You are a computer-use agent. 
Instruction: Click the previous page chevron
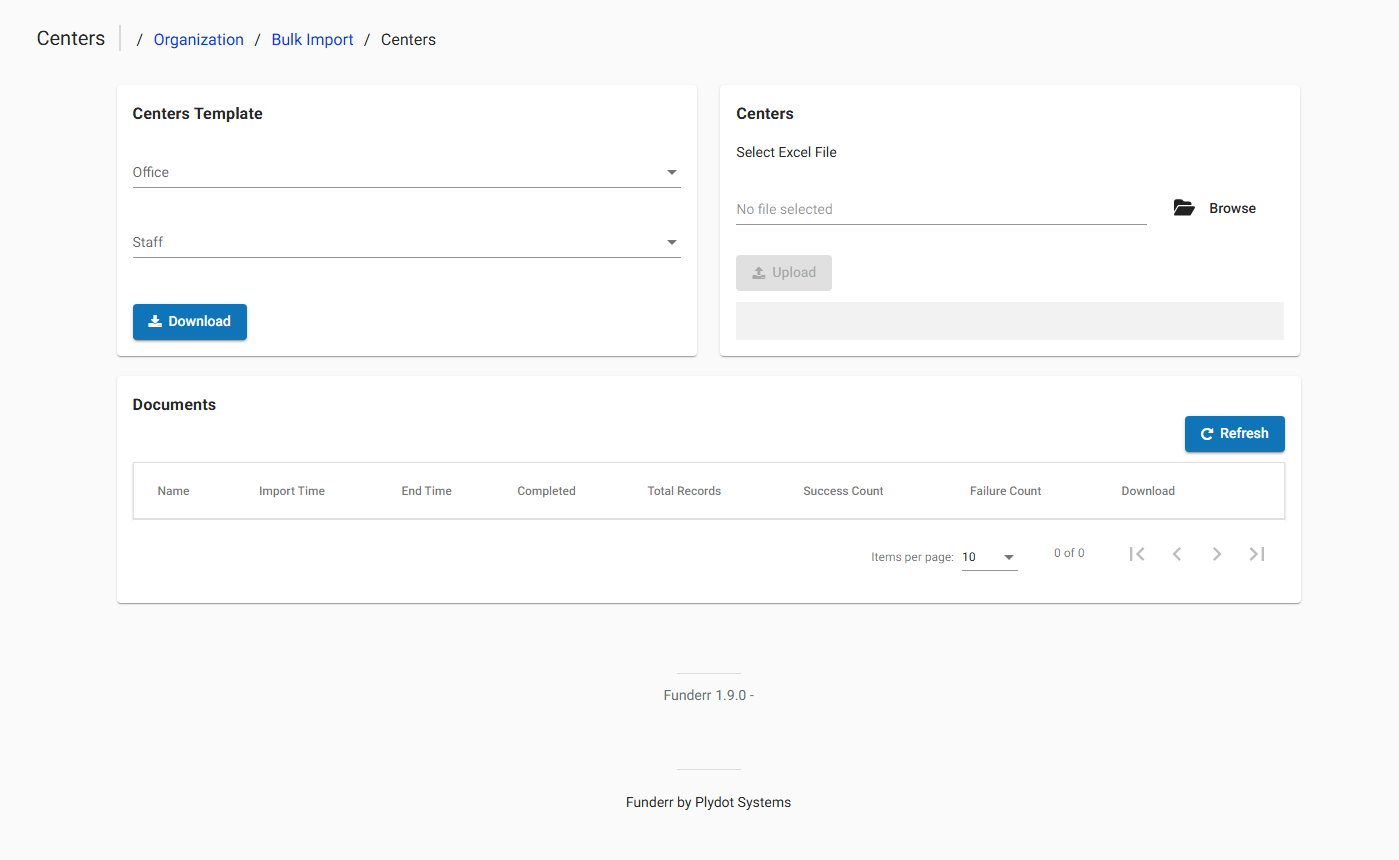coord(1177,553)
